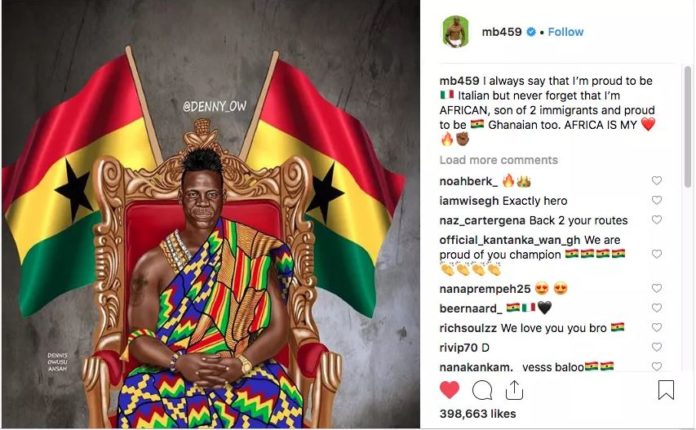Like naz_cartergena's comment with its heart
This screenshot has width=696, height=430.
656,220
